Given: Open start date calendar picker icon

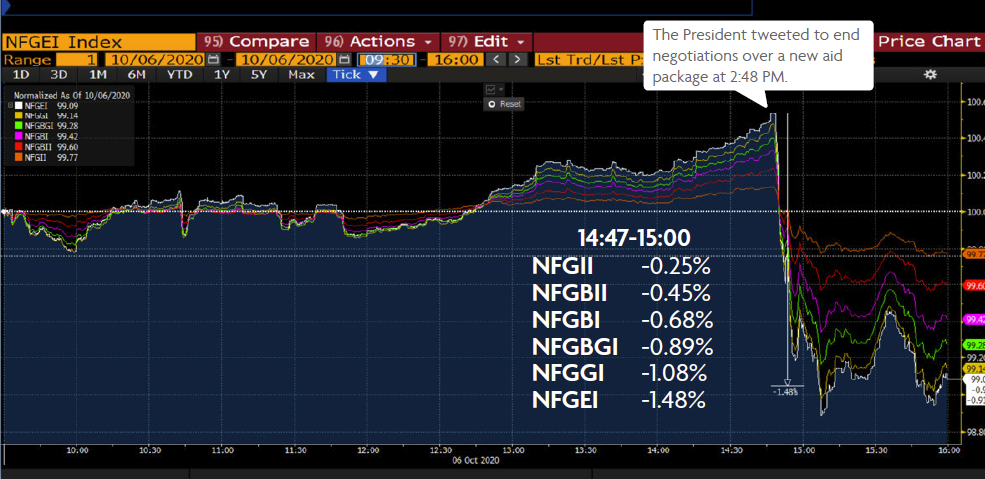Looking at the screenshot, I should point(214,59).
